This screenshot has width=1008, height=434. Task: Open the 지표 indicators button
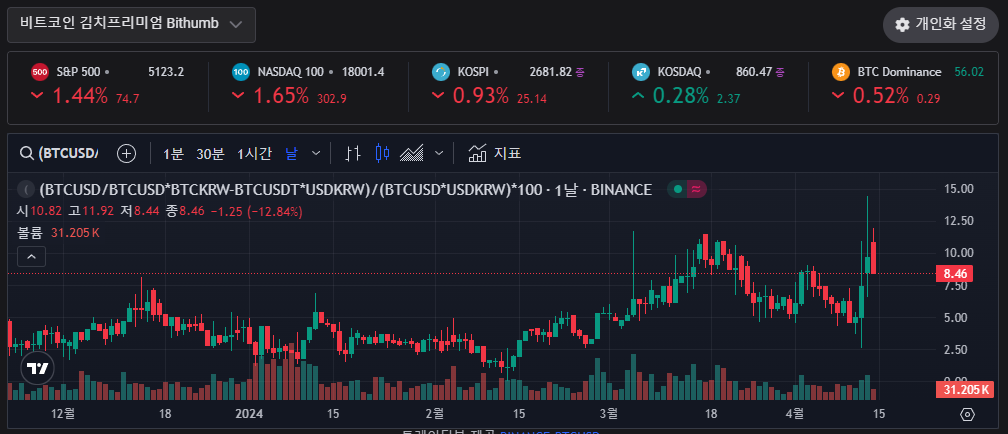tap(494, 154)
